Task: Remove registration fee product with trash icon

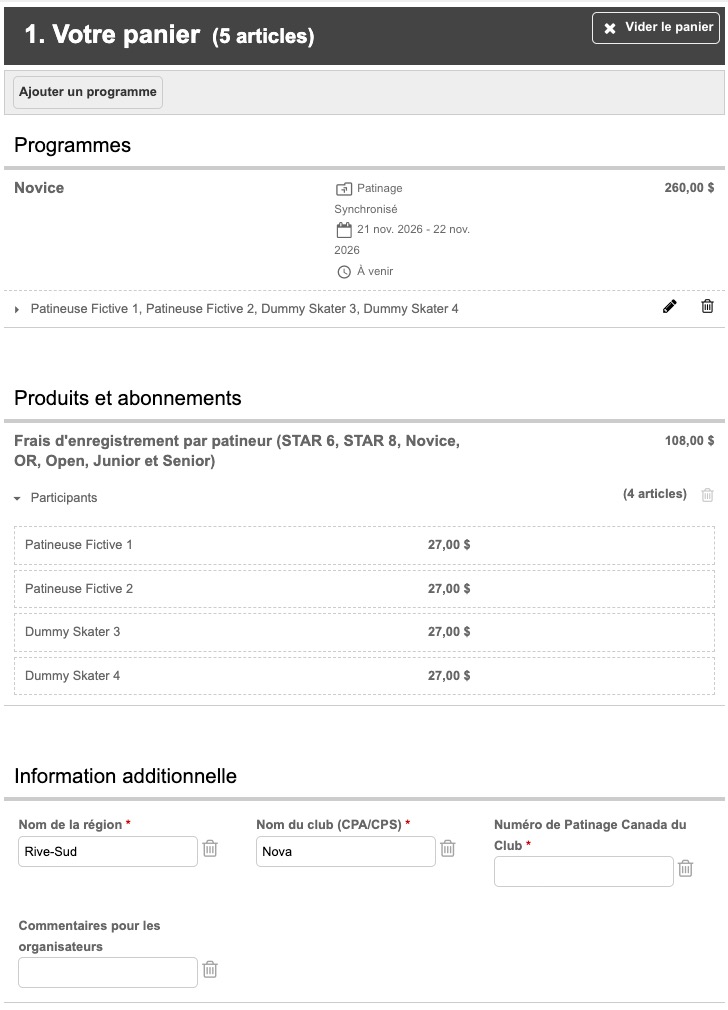Action: (707, 495)
